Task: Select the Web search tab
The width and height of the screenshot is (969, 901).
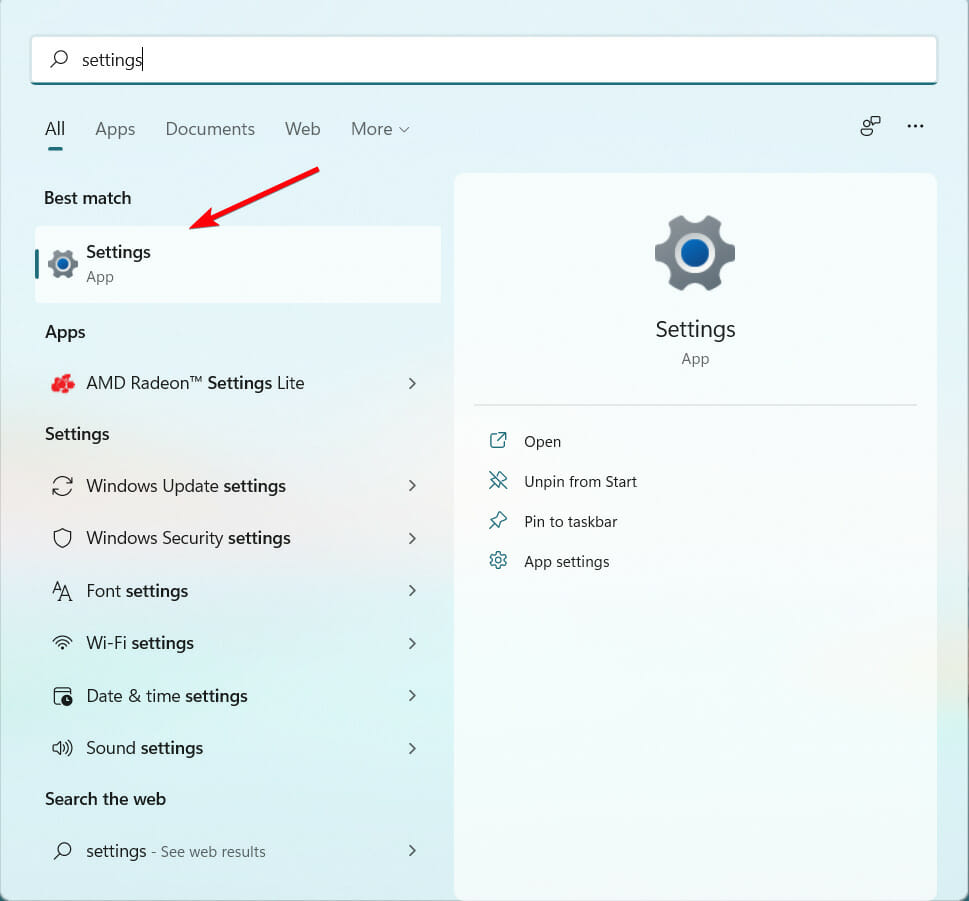Action: 302,129
